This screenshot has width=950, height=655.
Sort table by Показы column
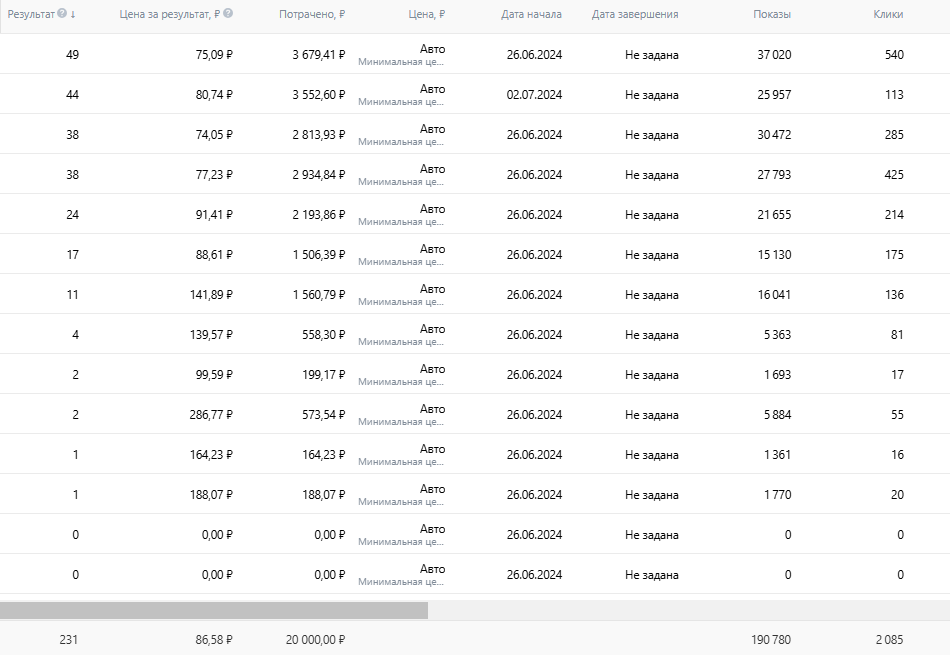click(x=773, y=15)
